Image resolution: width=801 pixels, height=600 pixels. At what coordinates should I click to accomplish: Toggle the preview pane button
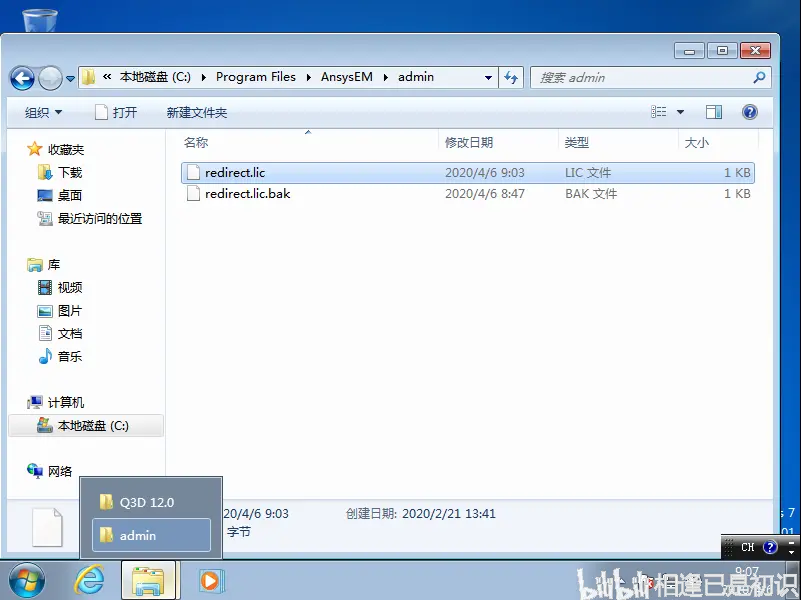(714, 112)
